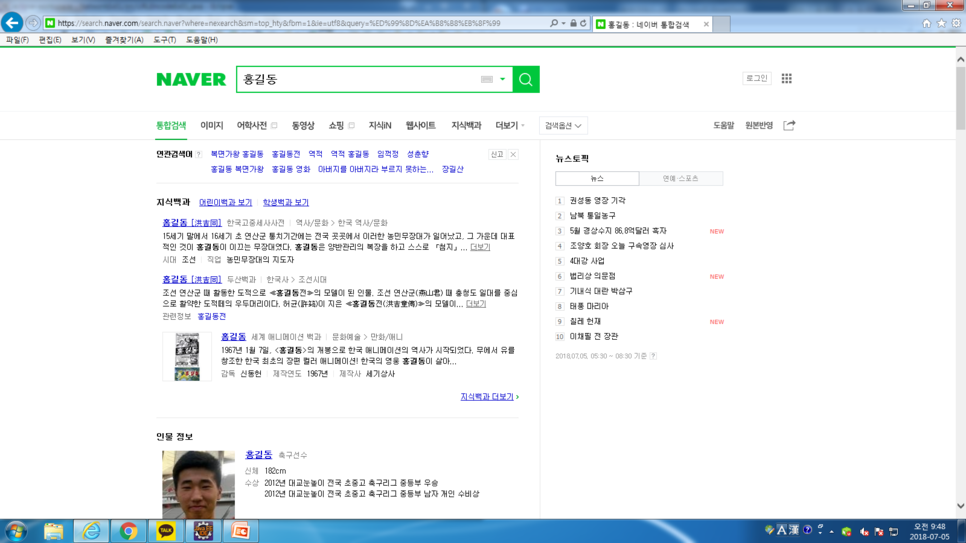Open the Naver services grid icon
Image resolution: width=966 pixels, height=543 pixels.
click(787, 78)
